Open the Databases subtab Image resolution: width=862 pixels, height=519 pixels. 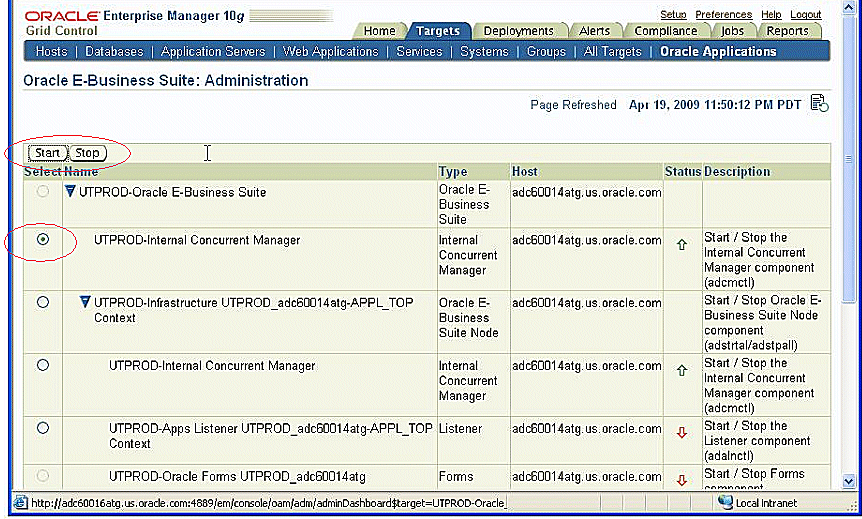pyautogui.click(x=114, y=51)
